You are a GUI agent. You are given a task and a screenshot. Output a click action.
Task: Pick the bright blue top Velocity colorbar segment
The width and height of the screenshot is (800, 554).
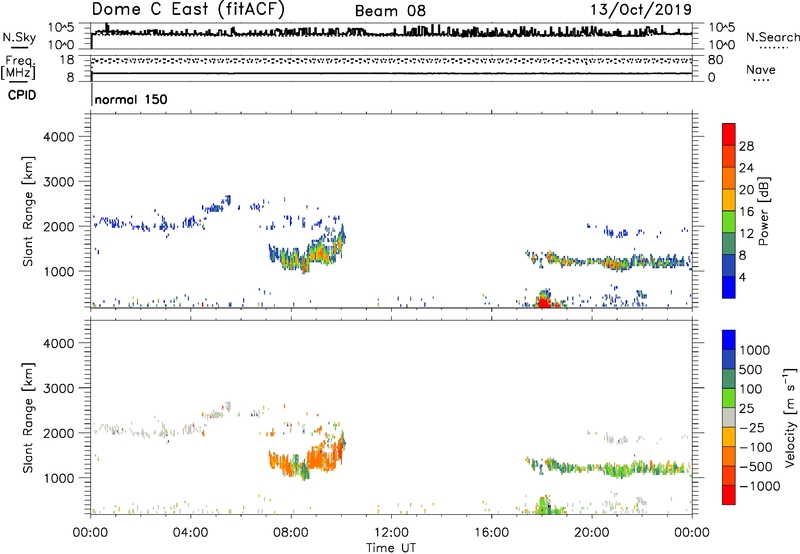click(729, 340)
